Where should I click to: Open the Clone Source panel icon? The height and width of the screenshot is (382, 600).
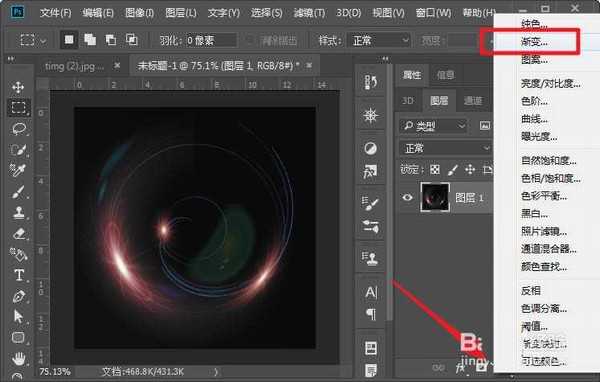(x=370, y=258)
